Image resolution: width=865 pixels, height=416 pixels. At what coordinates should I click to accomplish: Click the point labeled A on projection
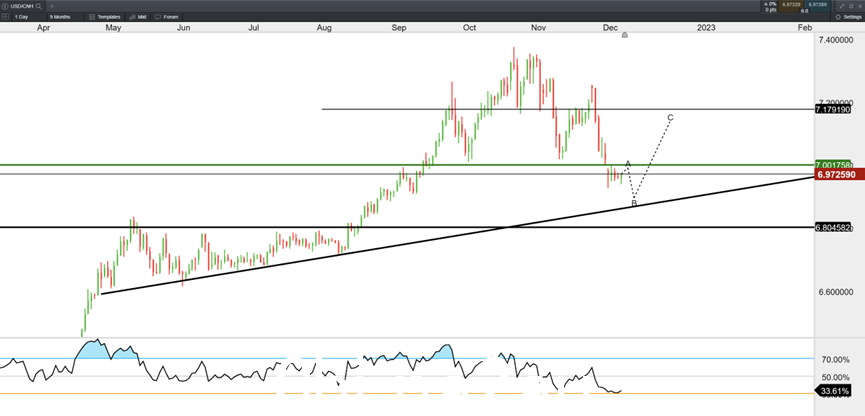click(x=628, y=163)
